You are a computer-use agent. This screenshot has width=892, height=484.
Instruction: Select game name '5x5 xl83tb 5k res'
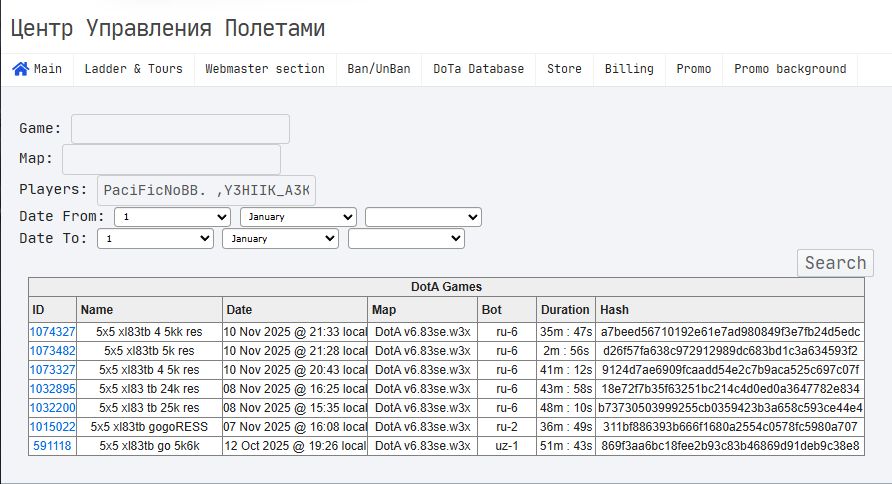[149, 351]
